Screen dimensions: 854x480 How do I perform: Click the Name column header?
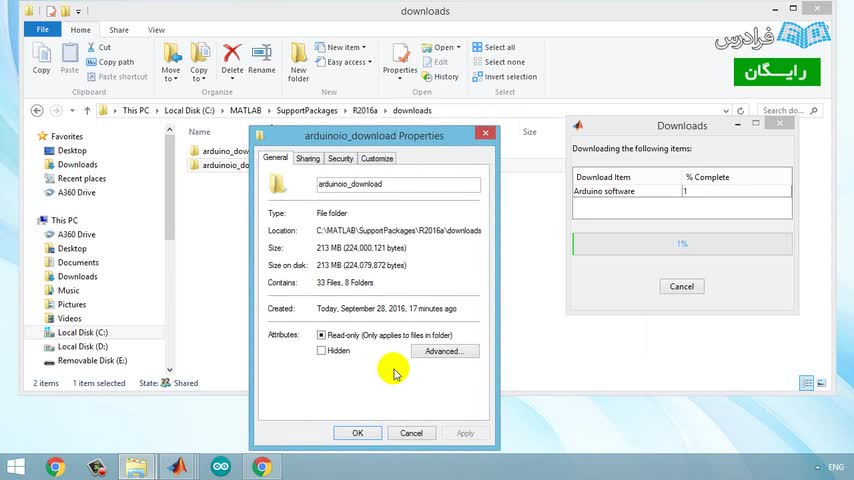click(x=199, y=132)
